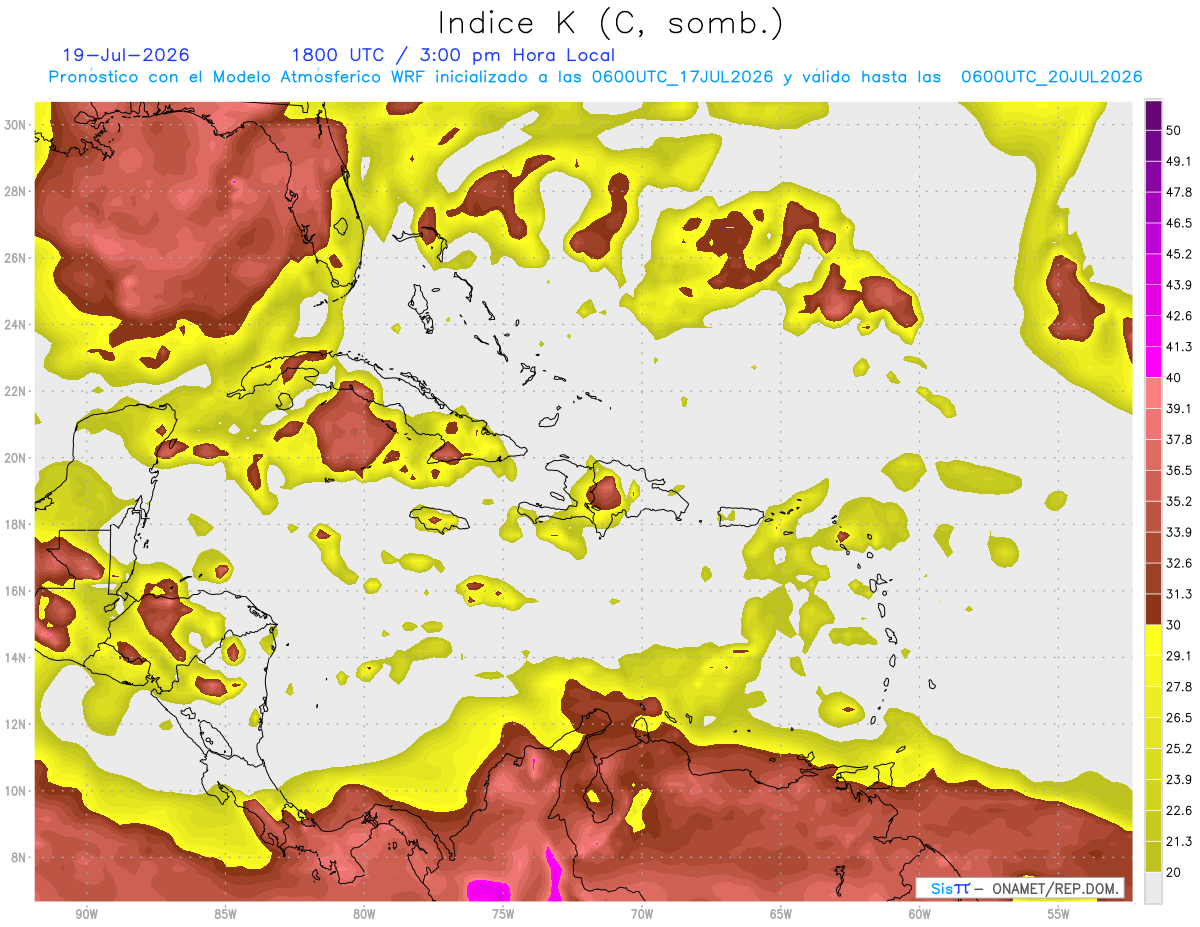Click the "85W" longitude label
Screen dimensions: 1200x927
225,914
